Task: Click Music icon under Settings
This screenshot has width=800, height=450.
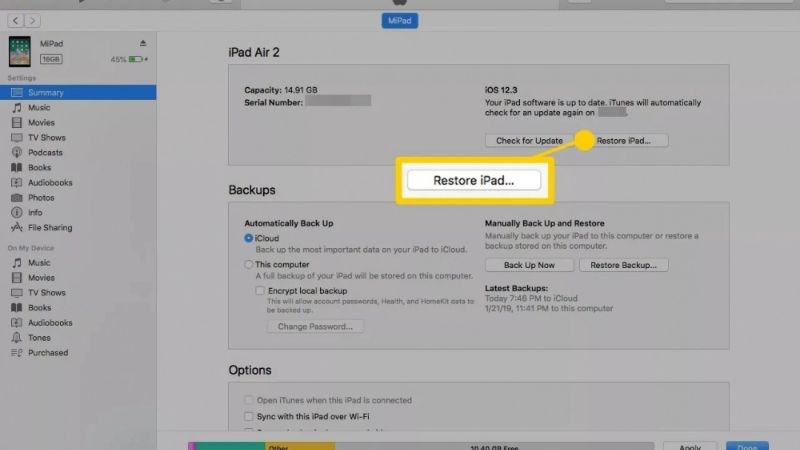Action: [x=17, y=108]
